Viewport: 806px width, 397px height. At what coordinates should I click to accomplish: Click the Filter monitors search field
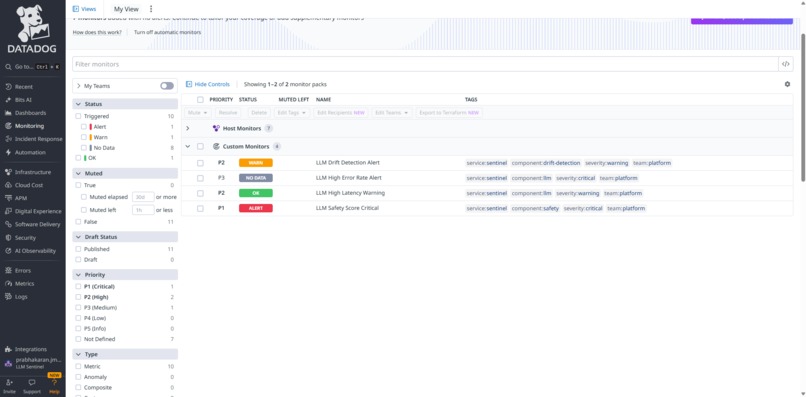[425, 64]
